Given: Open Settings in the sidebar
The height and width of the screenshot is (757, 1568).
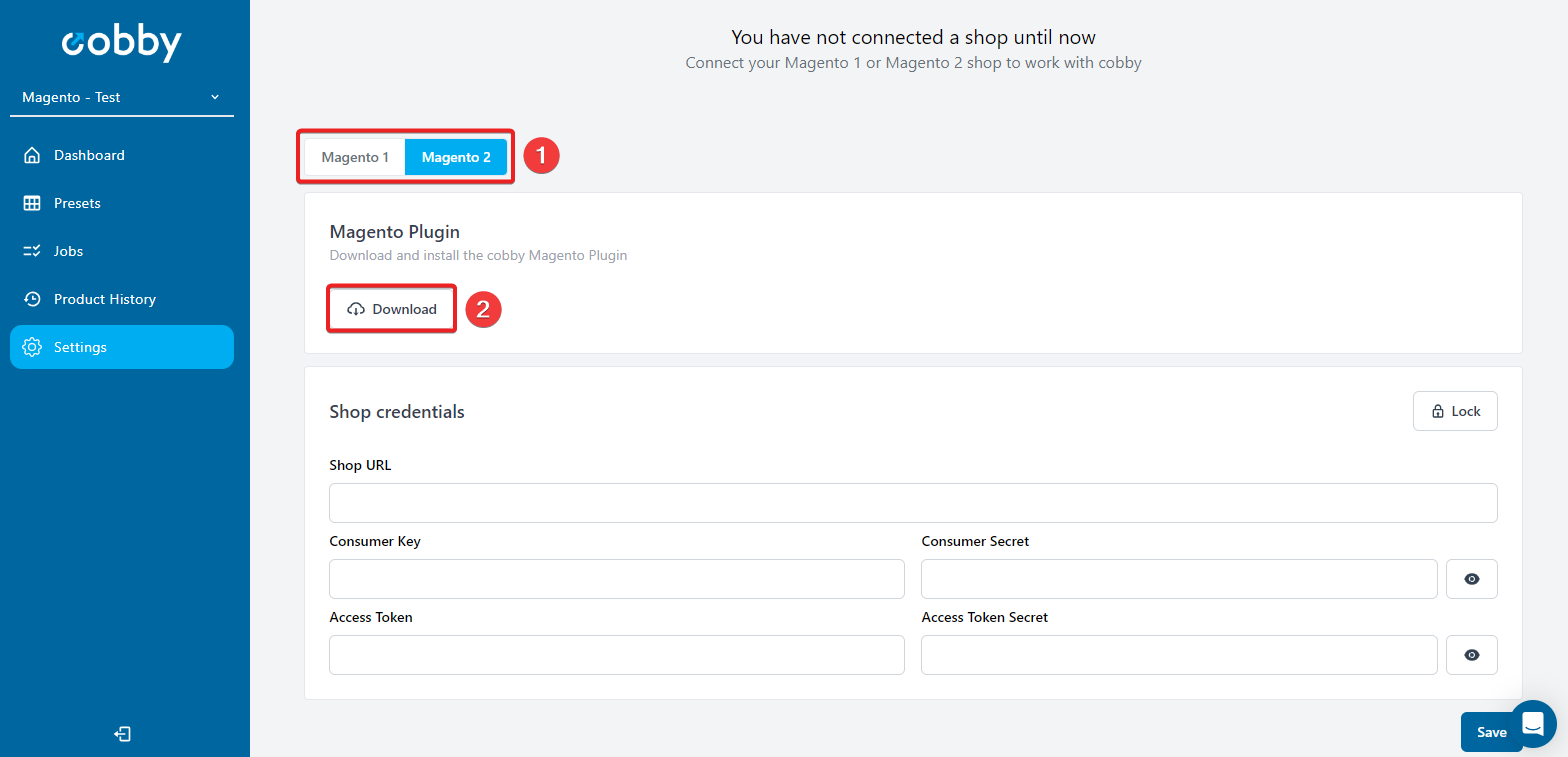Looking at the screenshot, I should 122,347.
